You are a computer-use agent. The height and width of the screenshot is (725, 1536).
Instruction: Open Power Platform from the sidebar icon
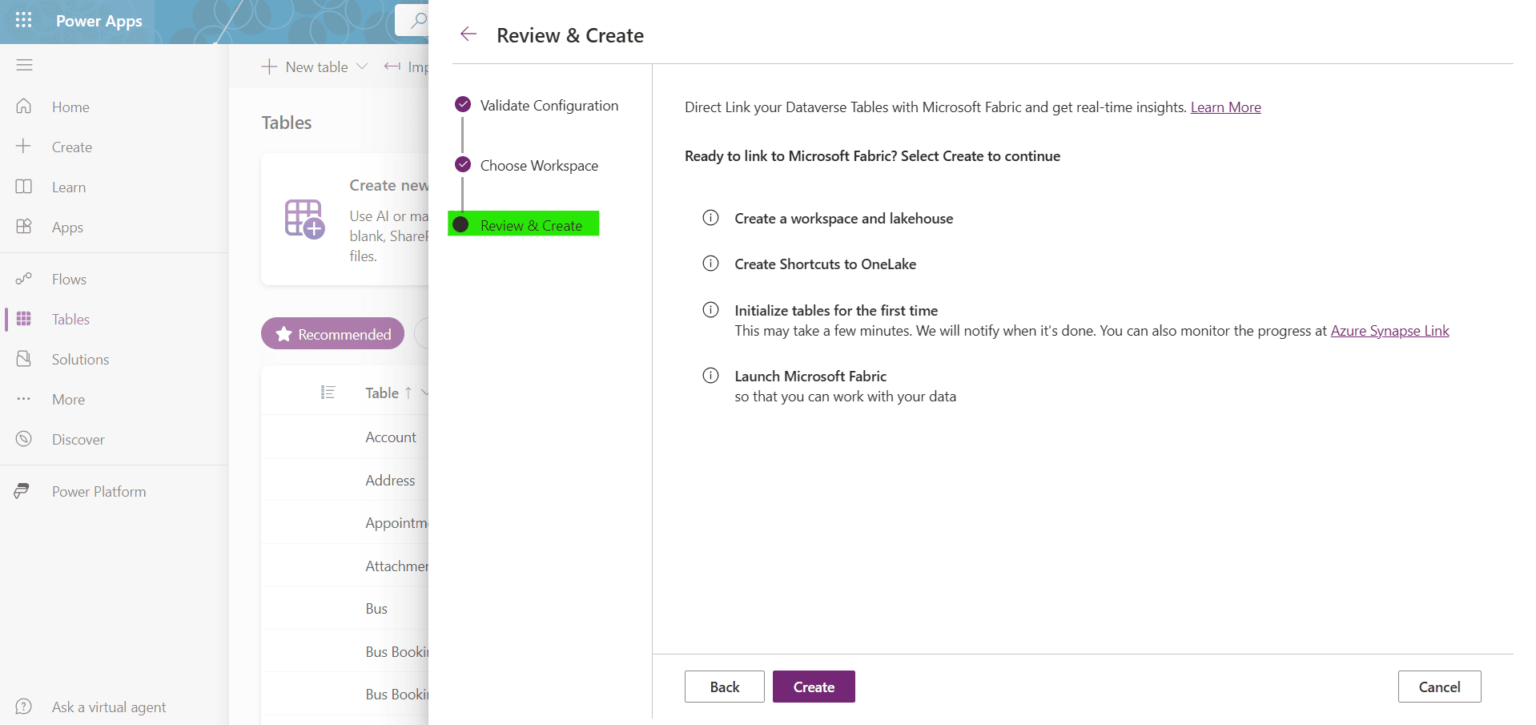coord(24,491)
